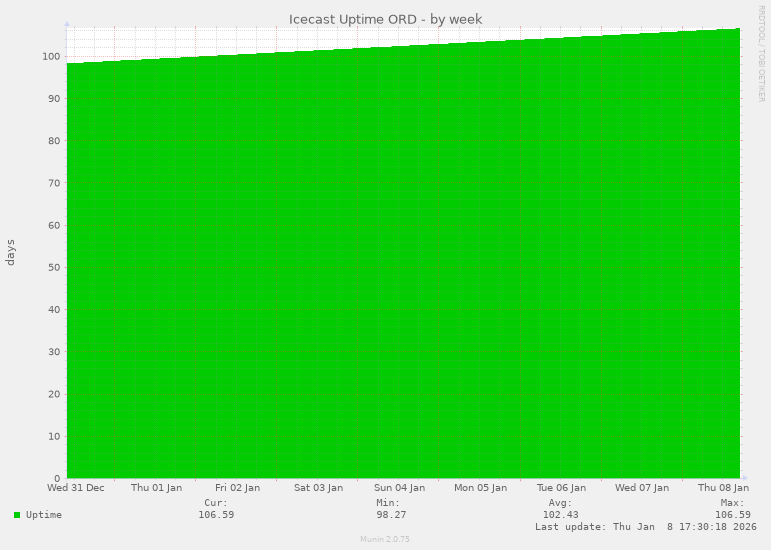Click the "Uptime" legend label
The image size is (771, 550).
coord(44,515)
